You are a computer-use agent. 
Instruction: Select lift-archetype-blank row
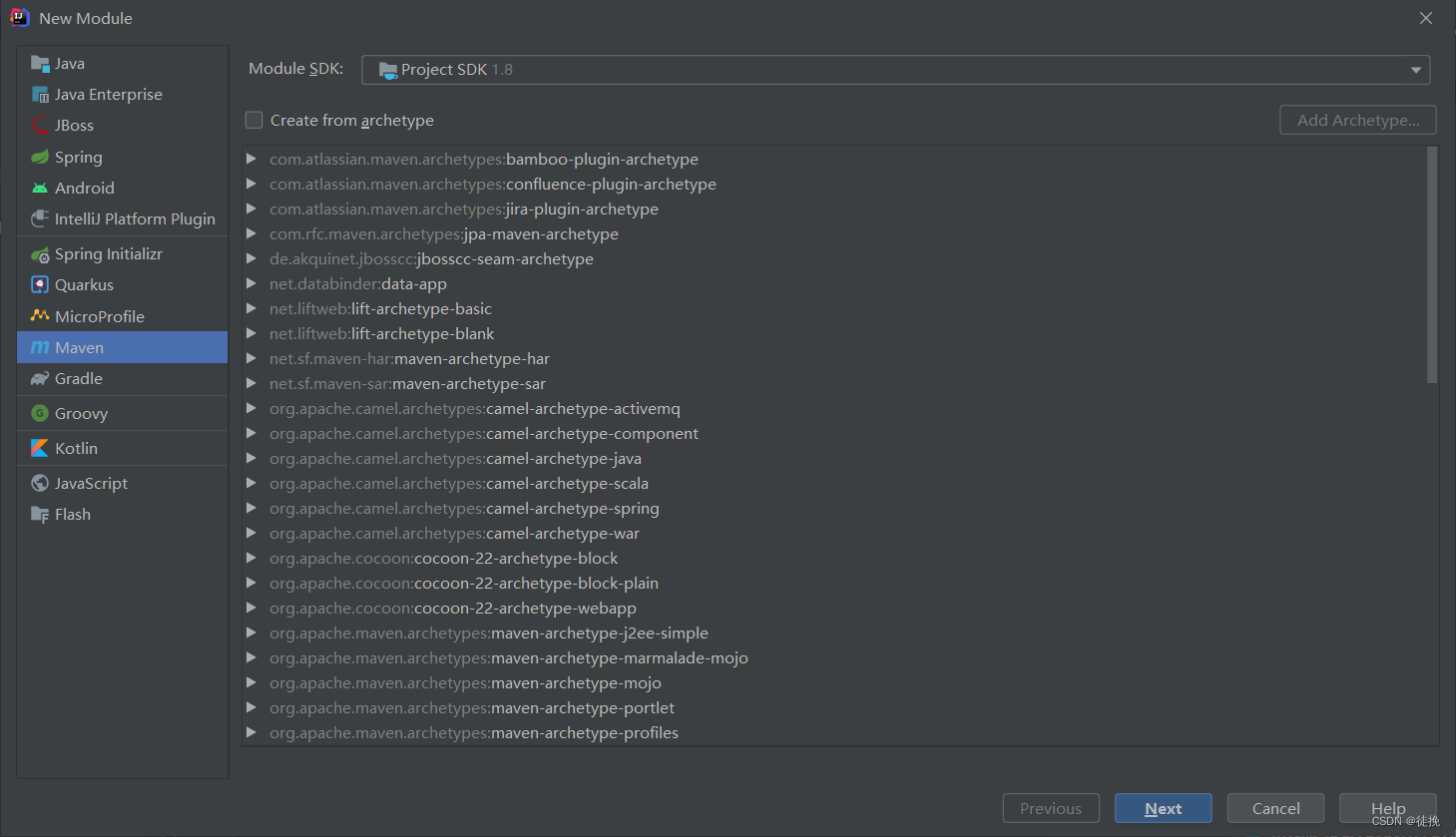click(834, 334)
